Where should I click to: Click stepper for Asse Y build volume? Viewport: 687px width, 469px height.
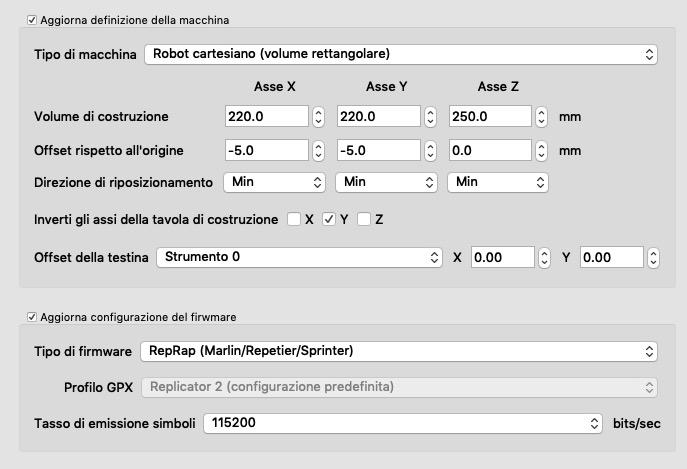tap(431, 116)
